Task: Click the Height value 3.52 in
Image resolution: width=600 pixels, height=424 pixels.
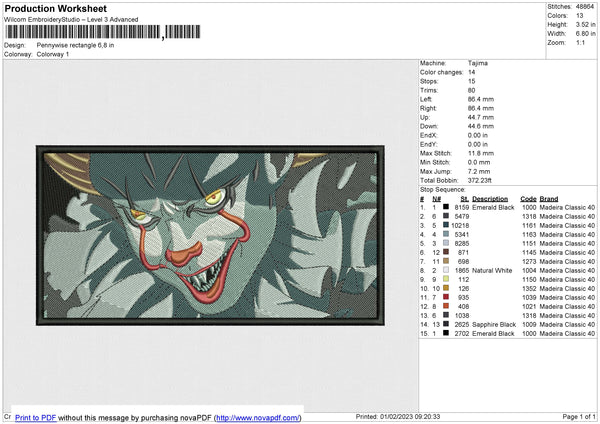Action: [x=585, y=24]
